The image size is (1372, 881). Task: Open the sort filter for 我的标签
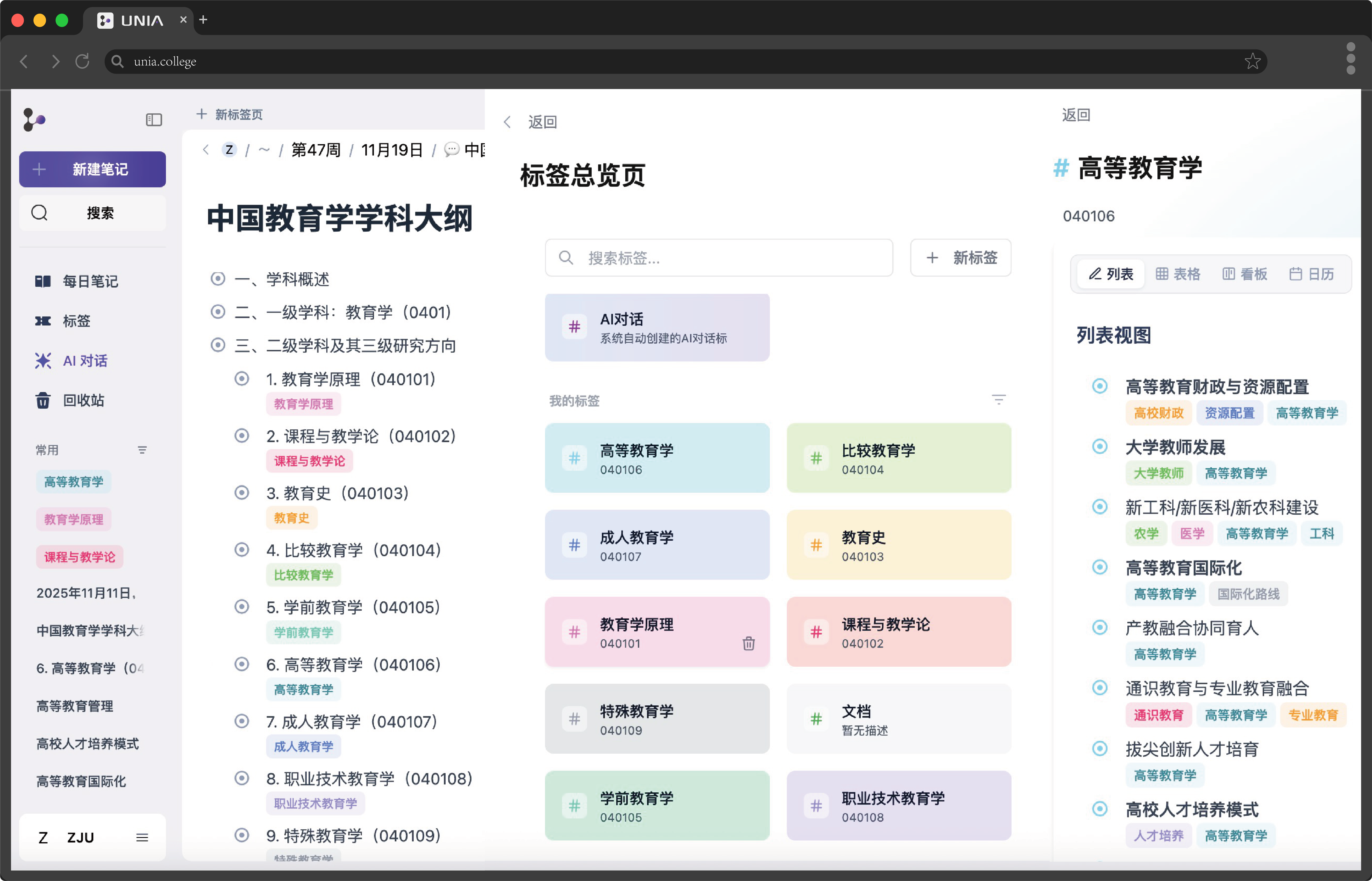pyautogui.click(x=999, y=400)
